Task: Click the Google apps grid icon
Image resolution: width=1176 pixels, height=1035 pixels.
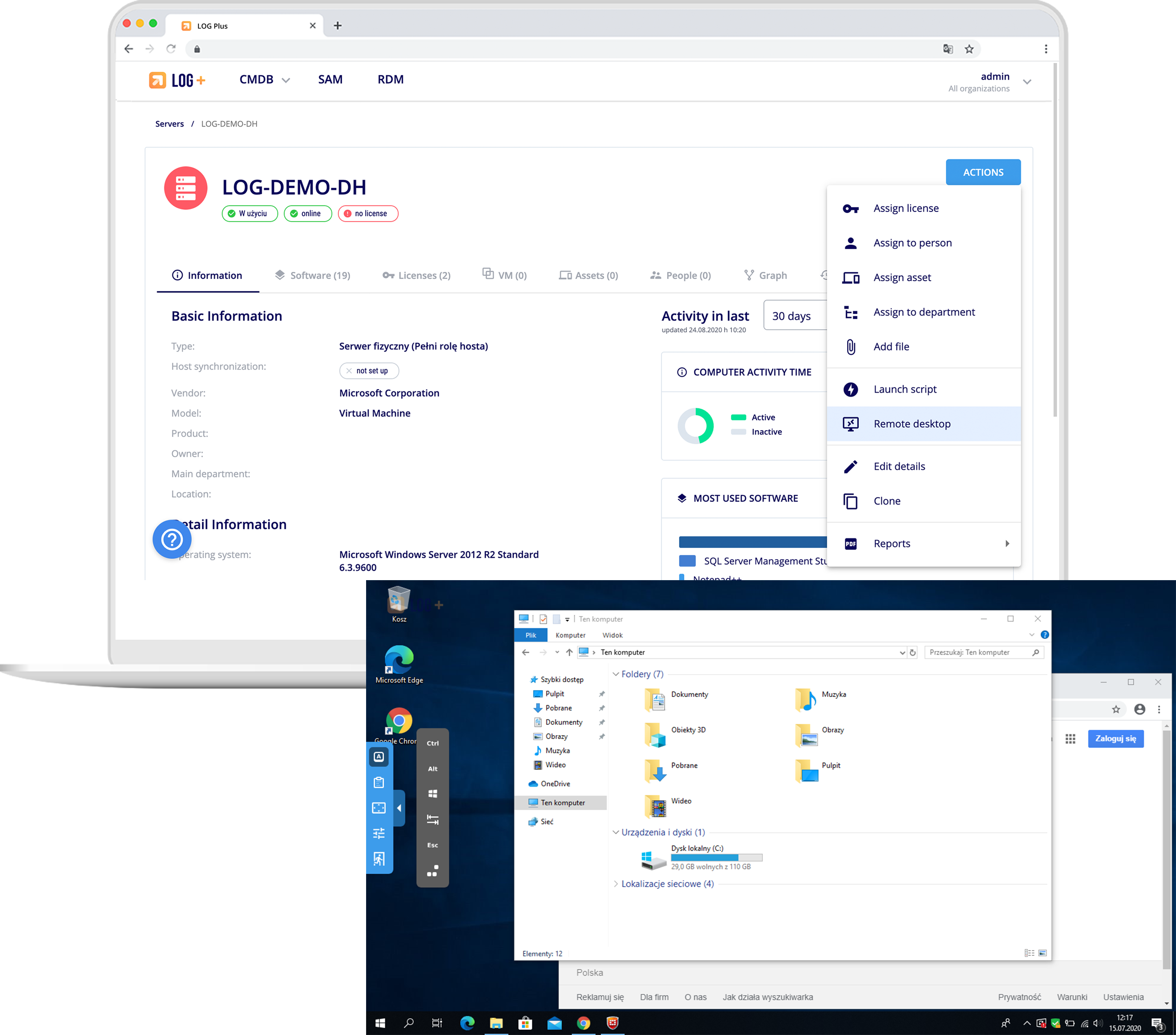Action: (1070, 739)
